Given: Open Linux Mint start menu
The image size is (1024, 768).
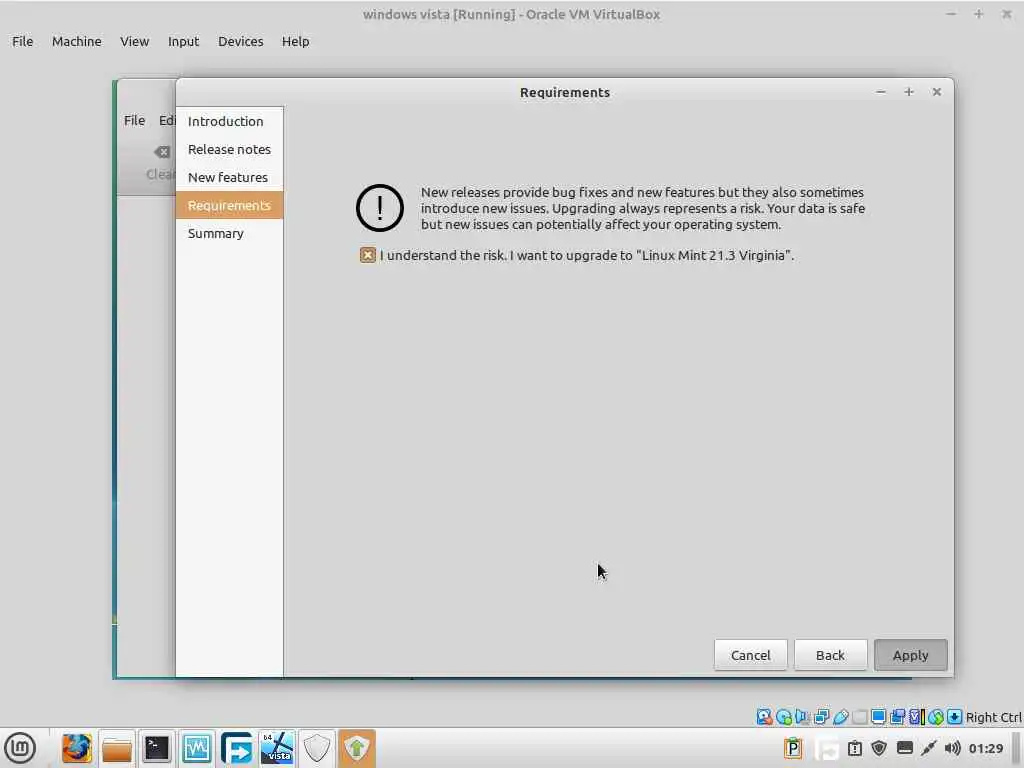Looking at the screenshot, I should coord(20,748).
